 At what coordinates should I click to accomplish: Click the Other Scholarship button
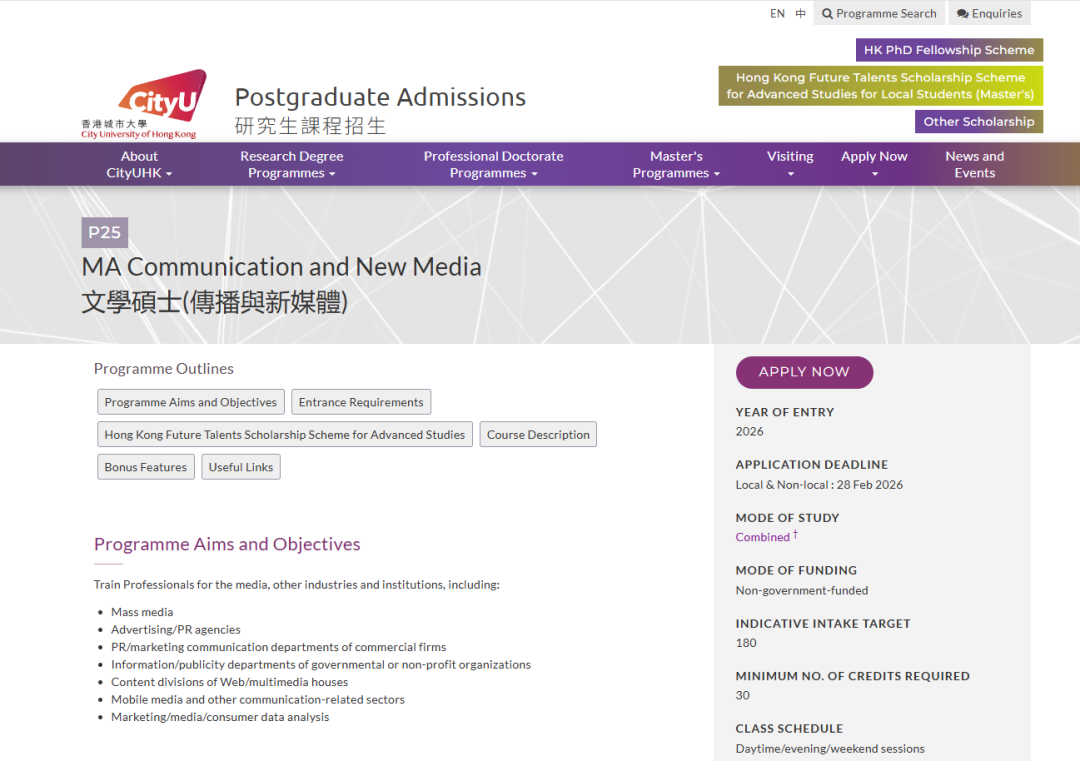point(978,122)
